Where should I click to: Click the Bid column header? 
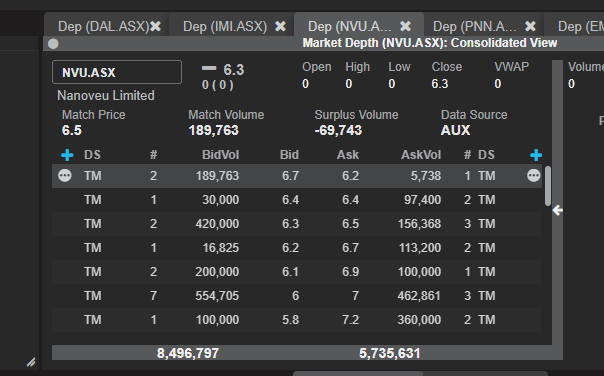(x=289, y=155)
